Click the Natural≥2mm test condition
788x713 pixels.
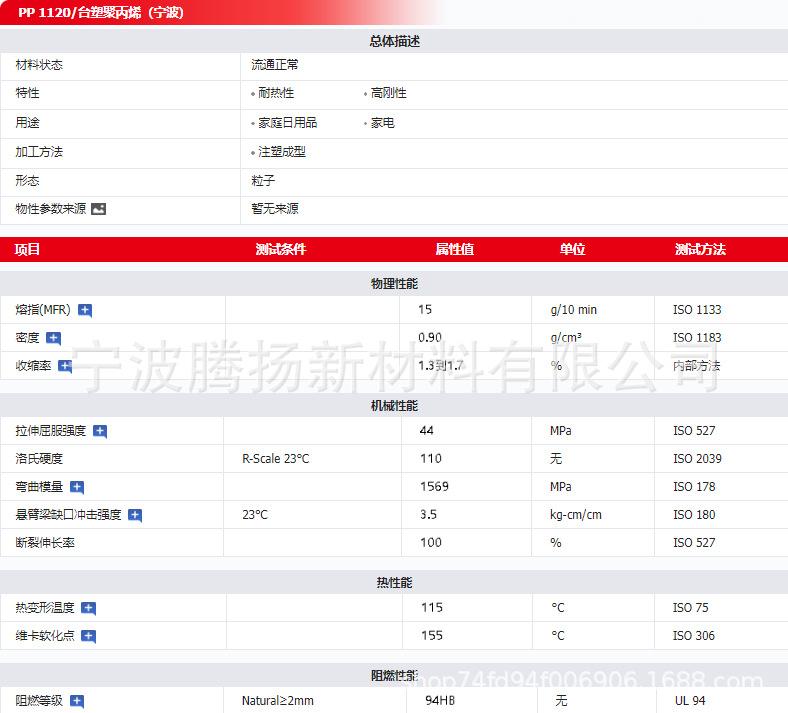(x=278, y=700)
